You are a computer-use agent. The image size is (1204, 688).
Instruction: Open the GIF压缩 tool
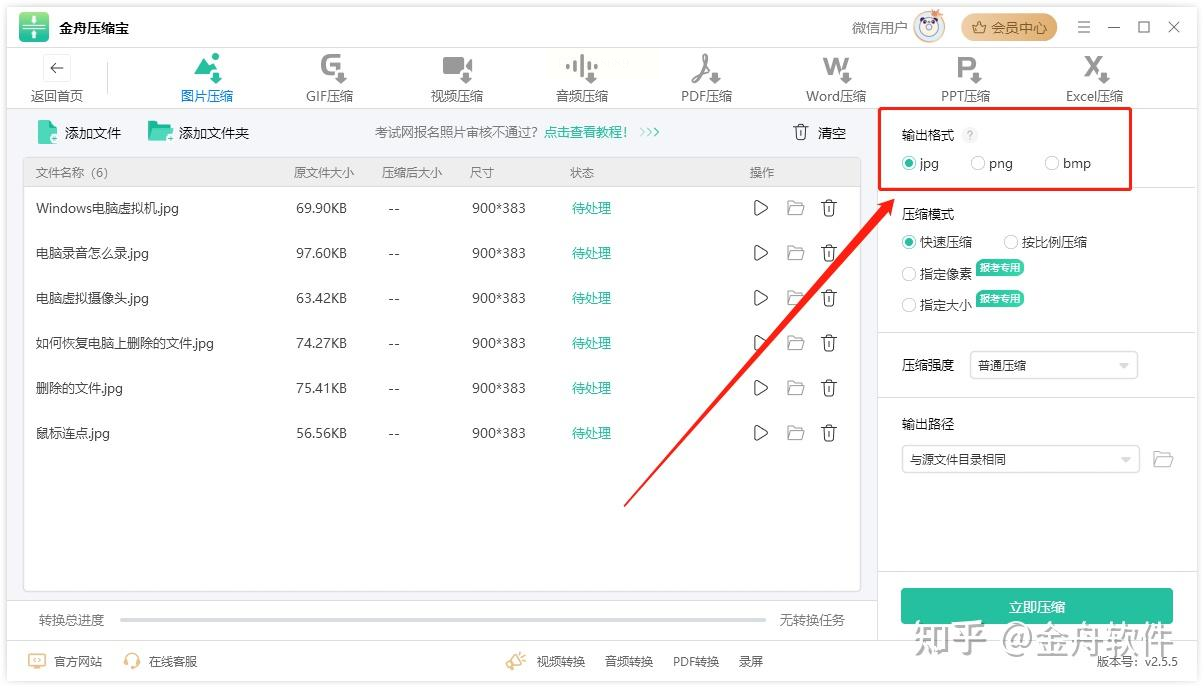330,78
